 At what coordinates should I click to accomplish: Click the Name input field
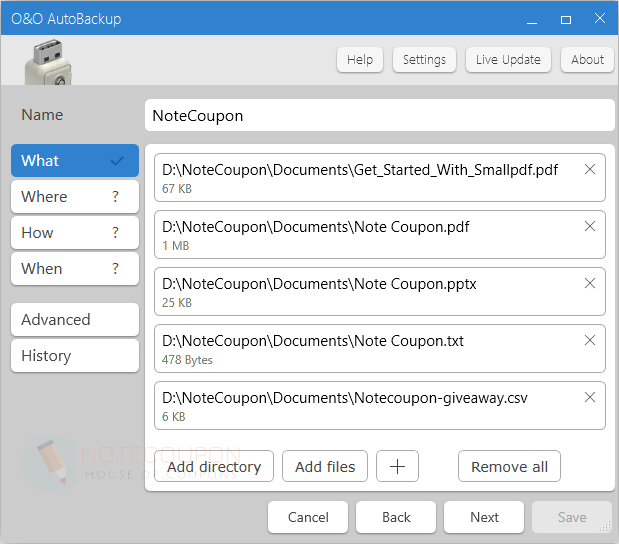pyautogui.click(x=379, y=115)
